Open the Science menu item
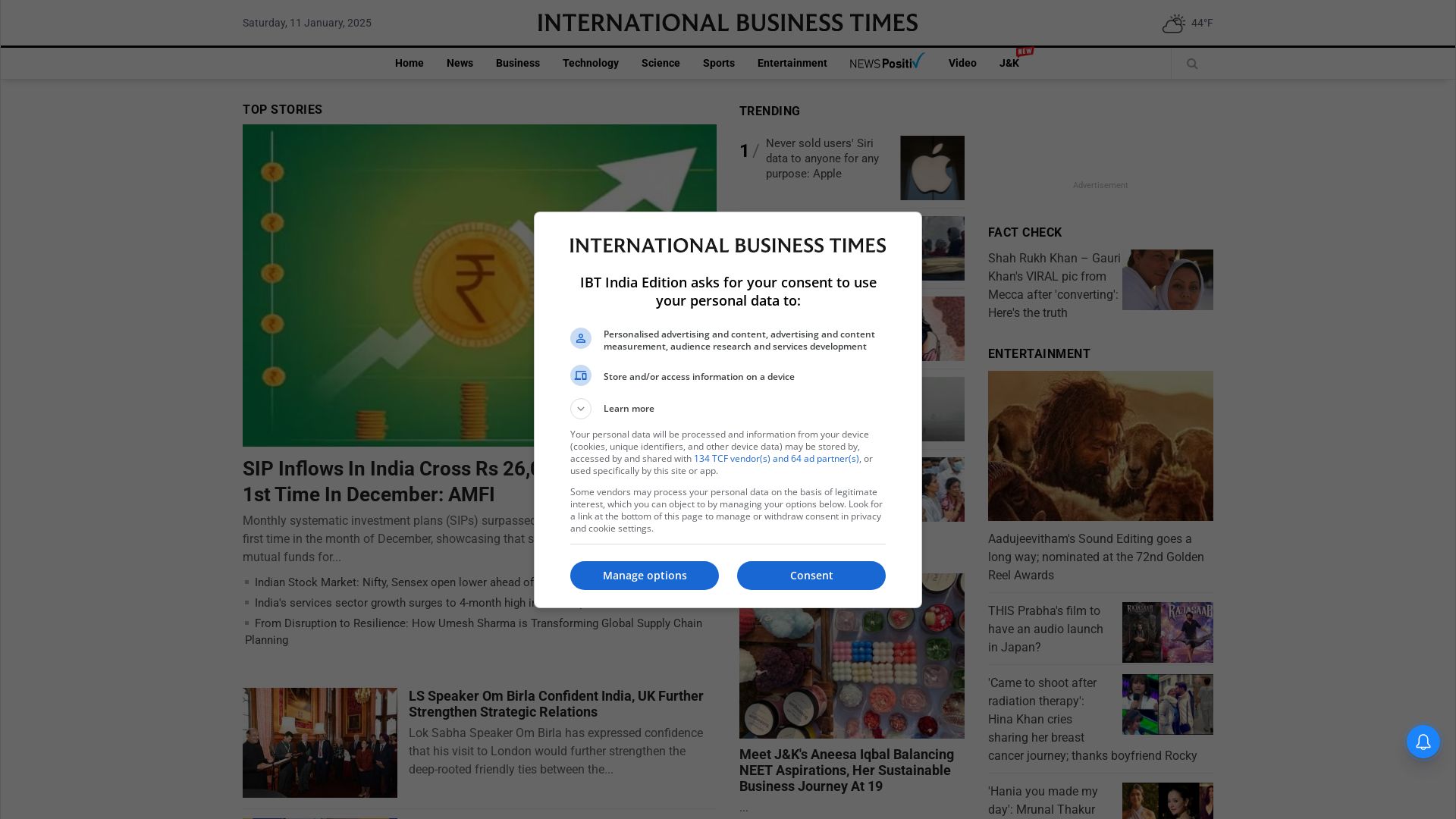Viewport: 1456px width, 819px height. click(x=661, y=63)
